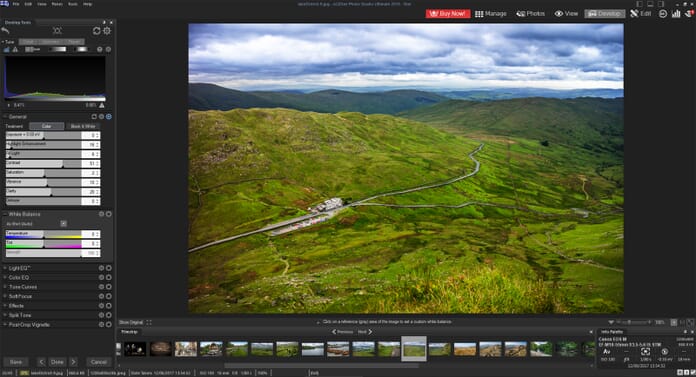Click the Buy Now! button

coord(448,14)
